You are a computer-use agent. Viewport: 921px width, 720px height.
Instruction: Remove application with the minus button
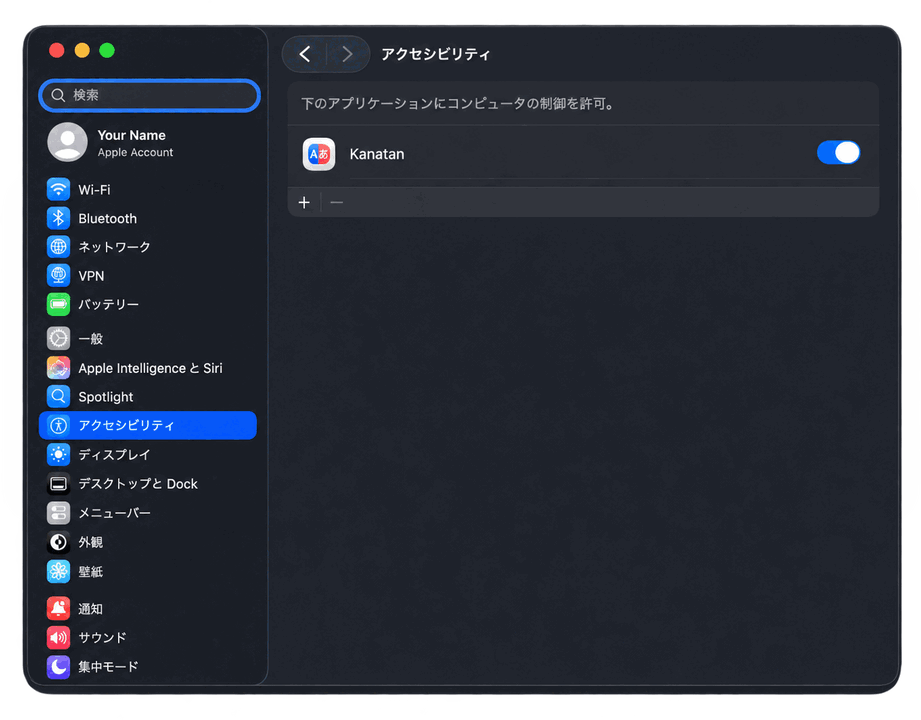point(337,203)
